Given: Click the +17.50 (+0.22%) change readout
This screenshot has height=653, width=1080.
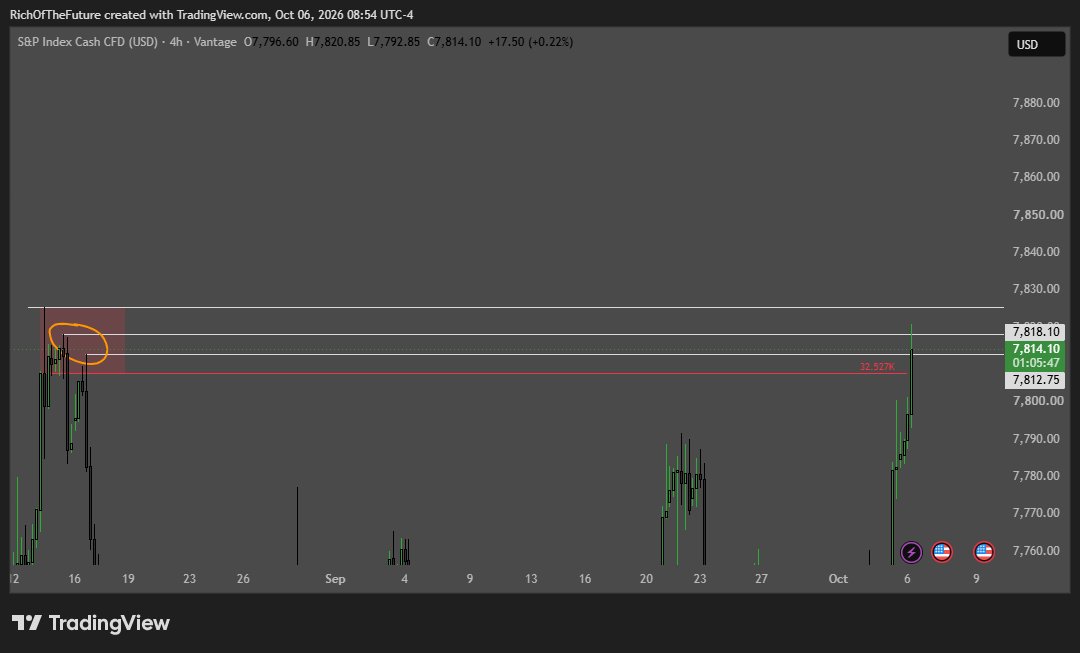Looking at the screenshot, I should (530, 42).
